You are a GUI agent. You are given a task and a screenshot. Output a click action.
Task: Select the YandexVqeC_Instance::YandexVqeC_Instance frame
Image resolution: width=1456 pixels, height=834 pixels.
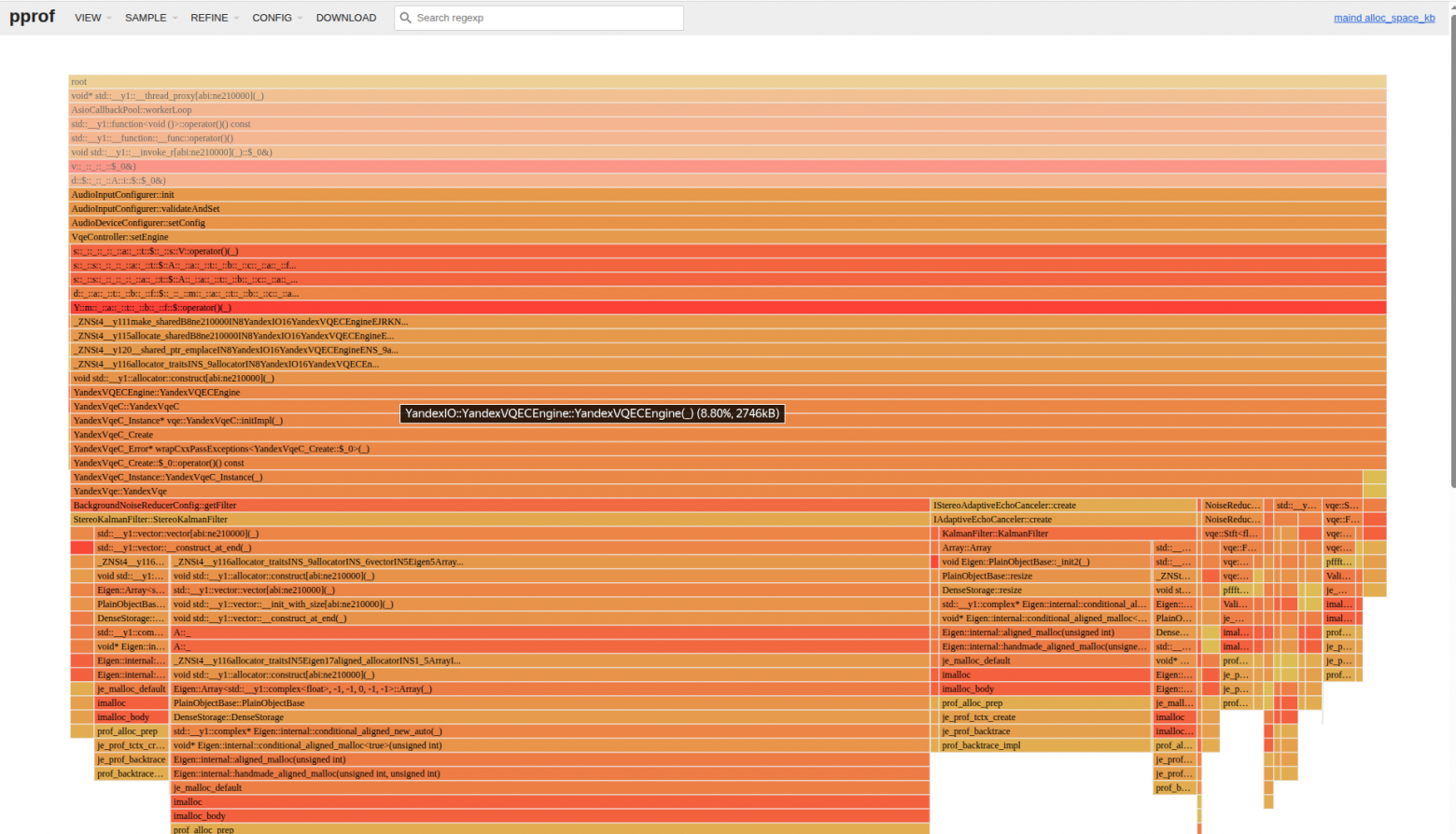coord(716,478)
